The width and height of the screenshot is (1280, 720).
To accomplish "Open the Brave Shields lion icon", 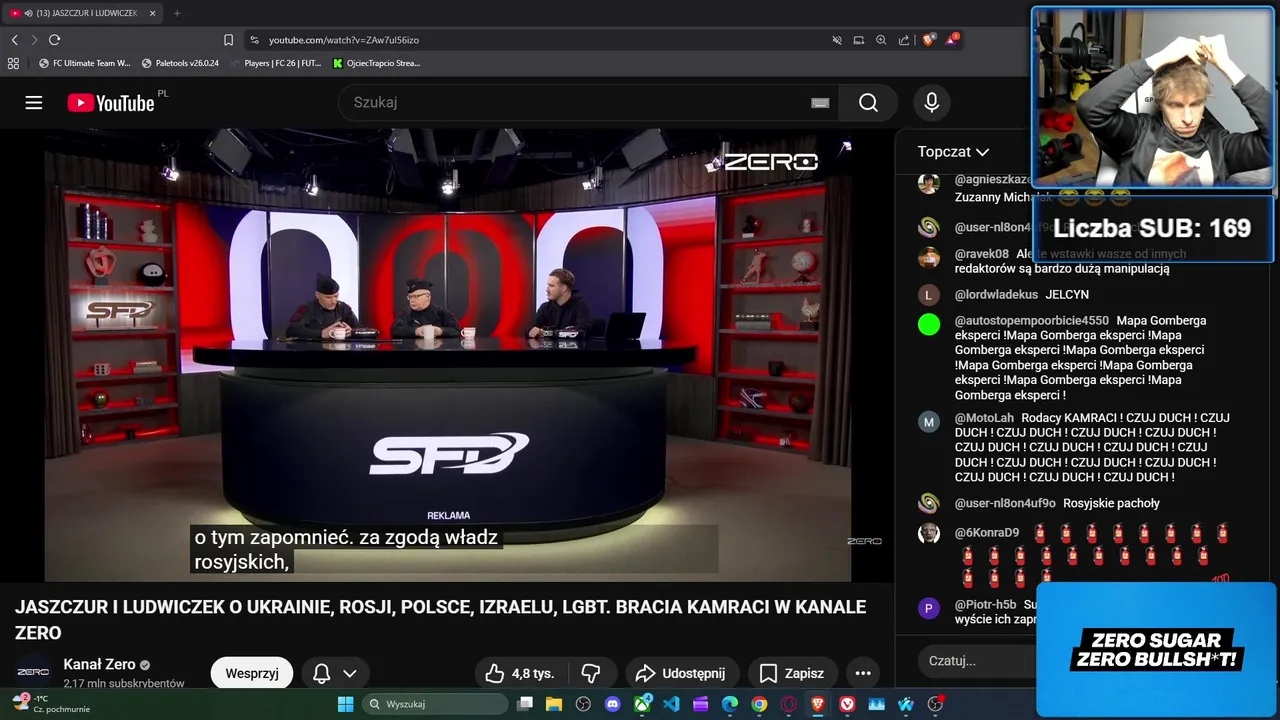I will tap(928, 40).
